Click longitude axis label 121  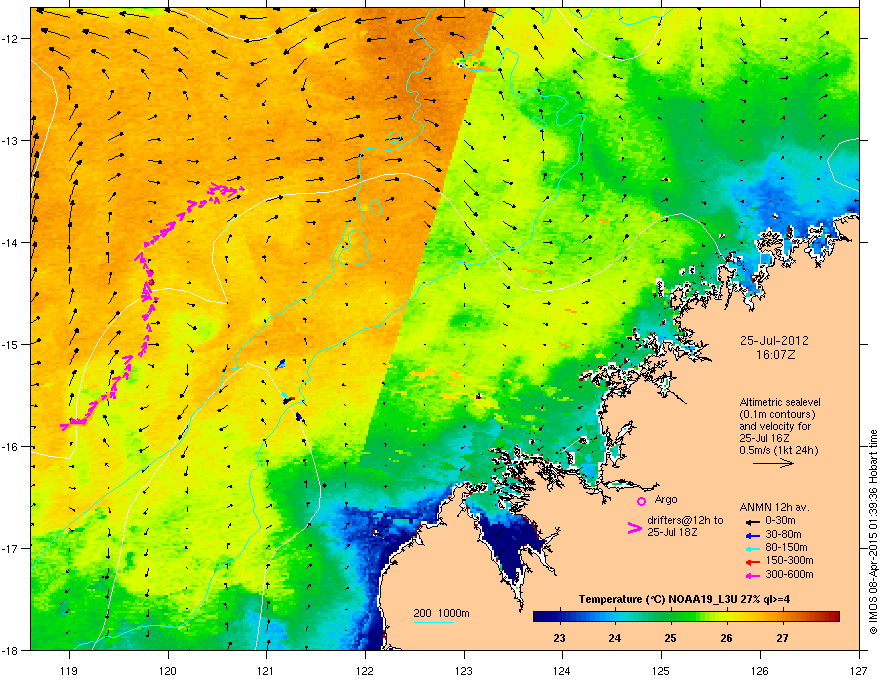click(266, 670)
